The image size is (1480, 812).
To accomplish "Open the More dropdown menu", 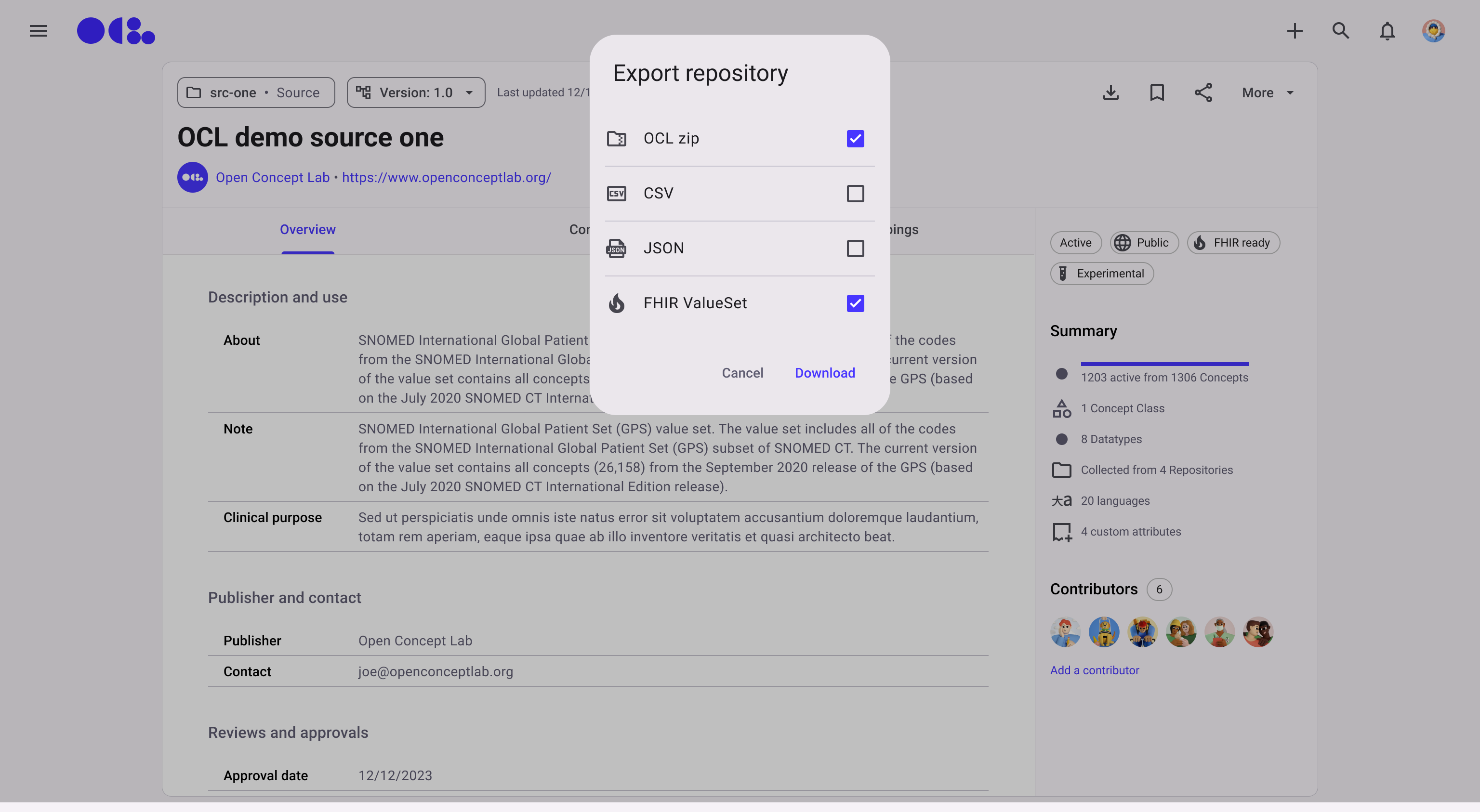I will pos(1268,92).
